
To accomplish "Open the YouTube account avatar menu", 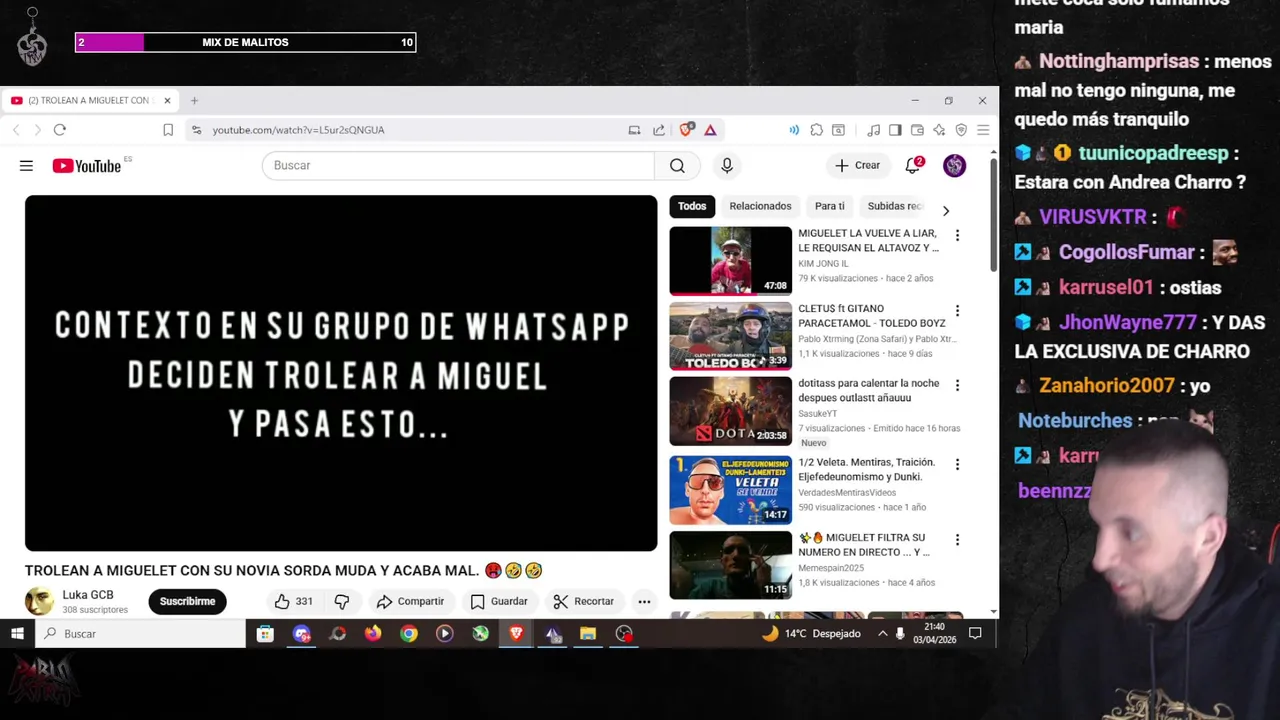I will [954, 166].
